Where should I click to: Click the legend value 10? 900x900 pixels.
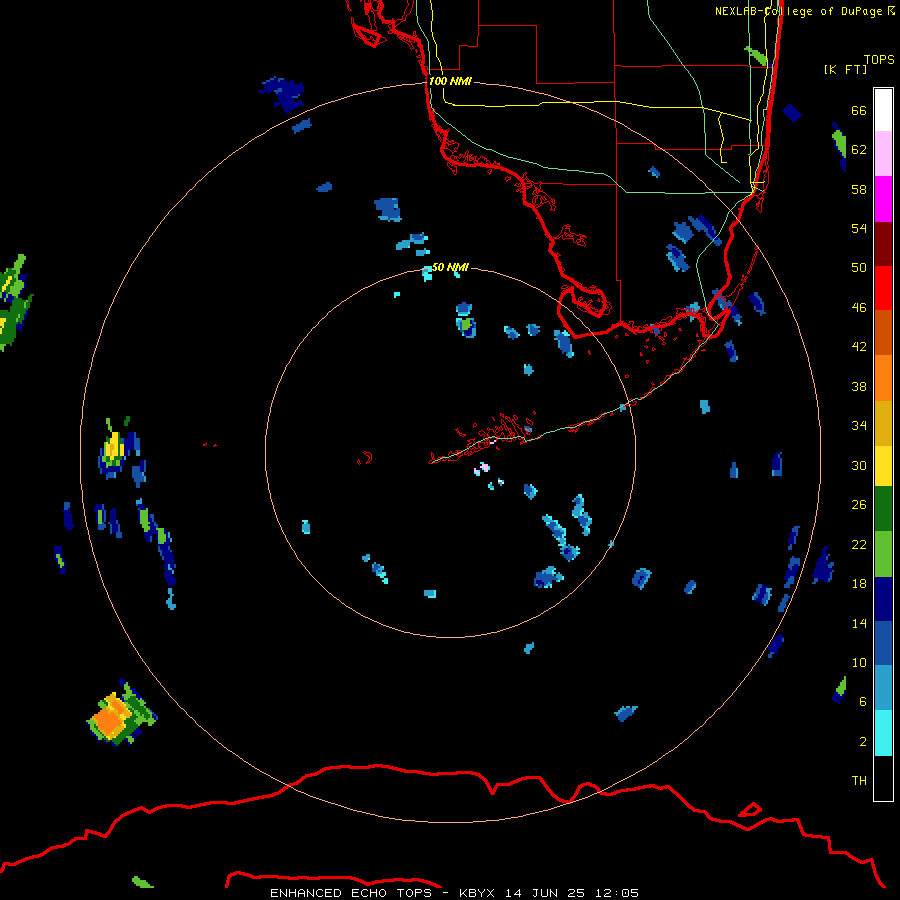click(x=859, y=663)
